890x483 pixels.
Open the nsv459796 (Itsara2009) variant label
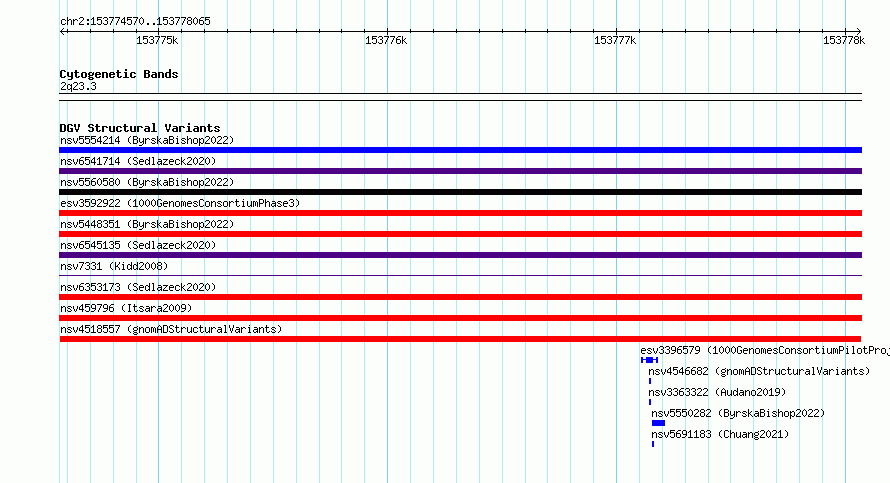[x=126, y=308]
